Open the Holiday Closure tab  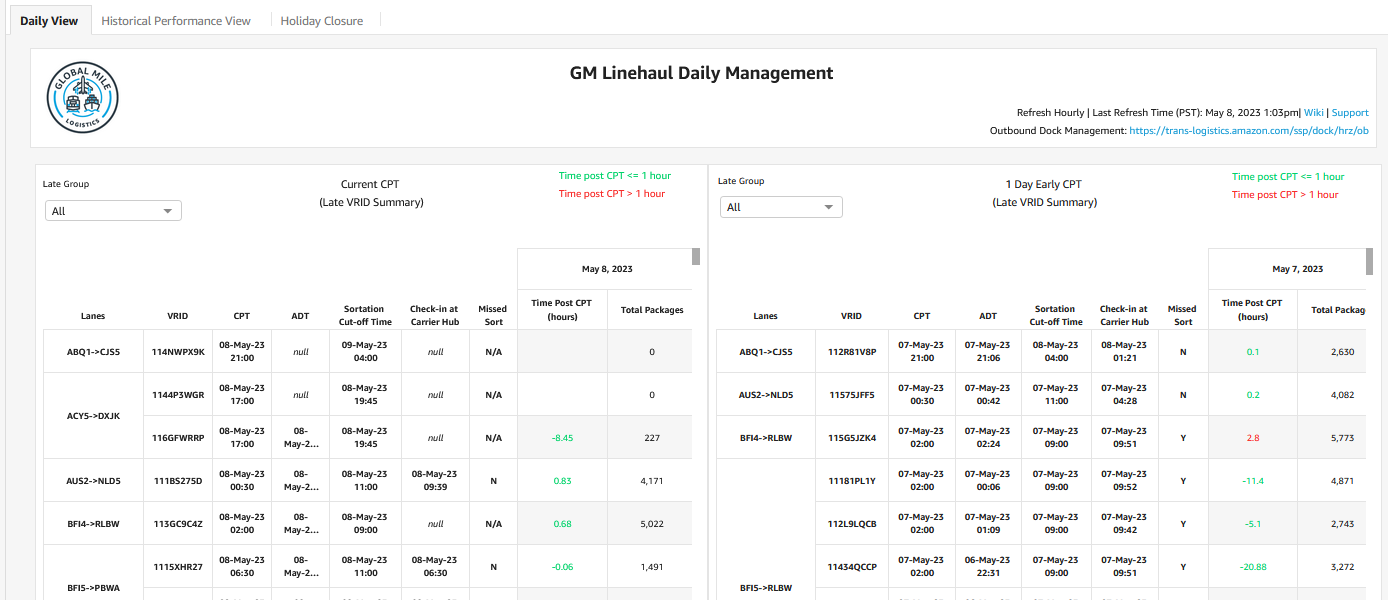322,20
